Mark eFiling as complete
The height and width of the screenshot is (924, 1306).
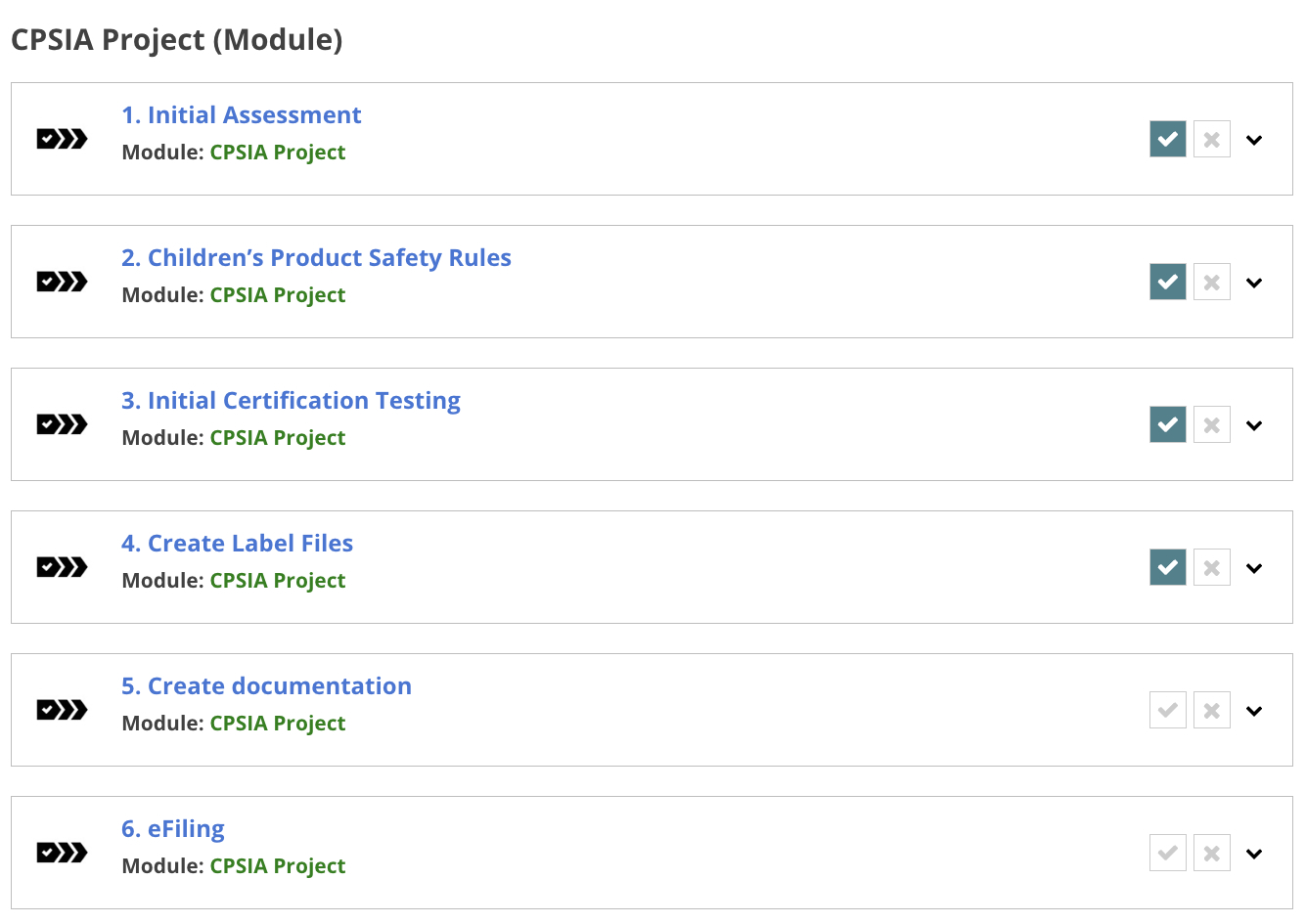coord(1168,853)
